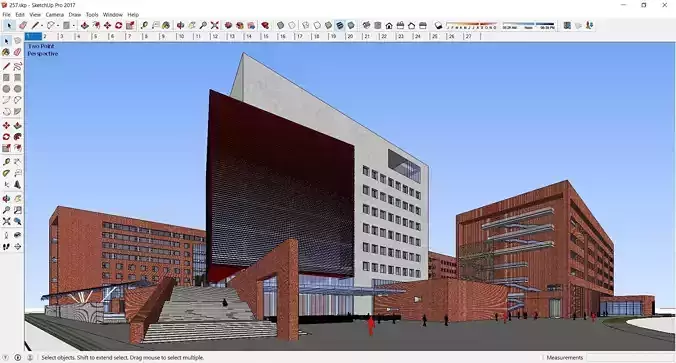
Task: Click the Rotated Rectangle tool
Action: pyautogui.click(x=18, y=78)
